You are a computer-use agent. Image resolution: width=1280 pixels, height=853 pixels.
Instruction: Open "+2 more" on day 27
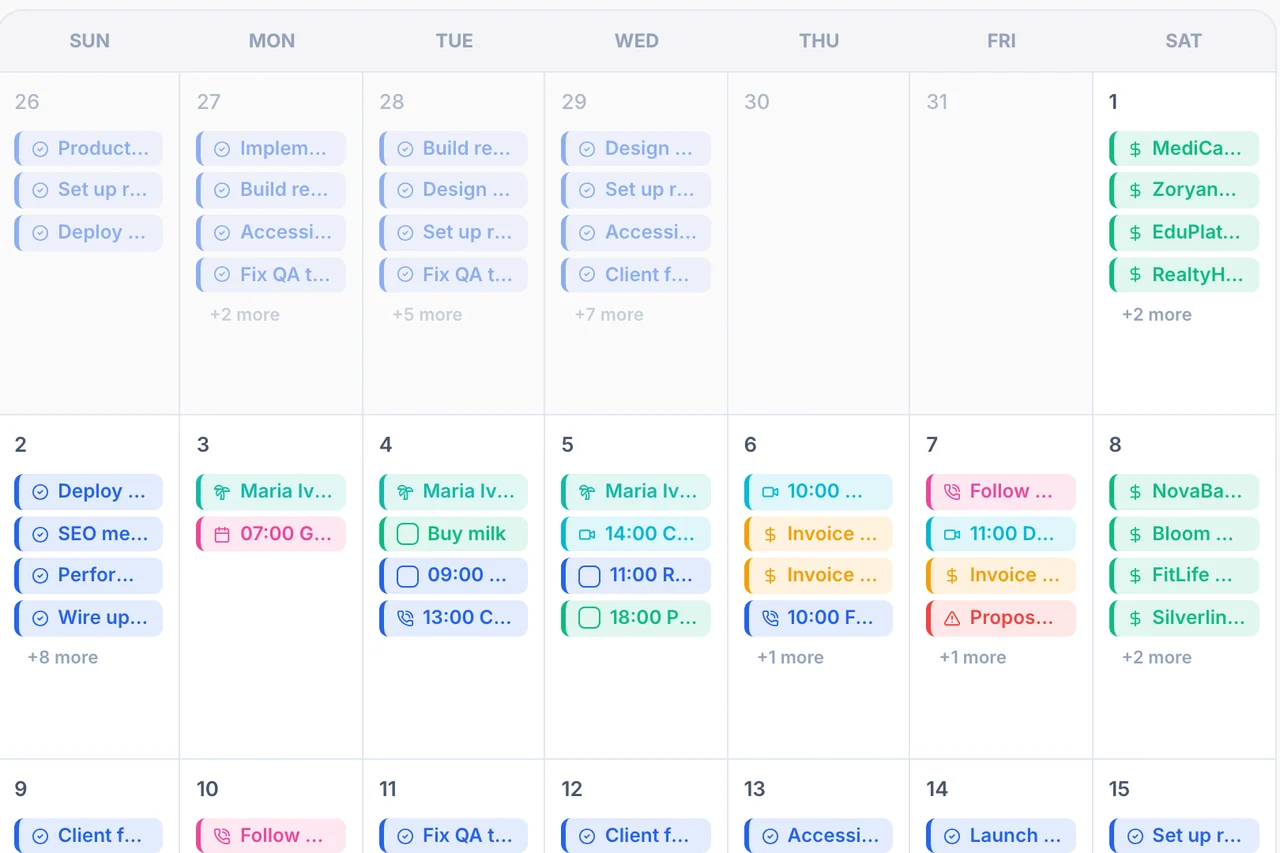tap(245, 315)
